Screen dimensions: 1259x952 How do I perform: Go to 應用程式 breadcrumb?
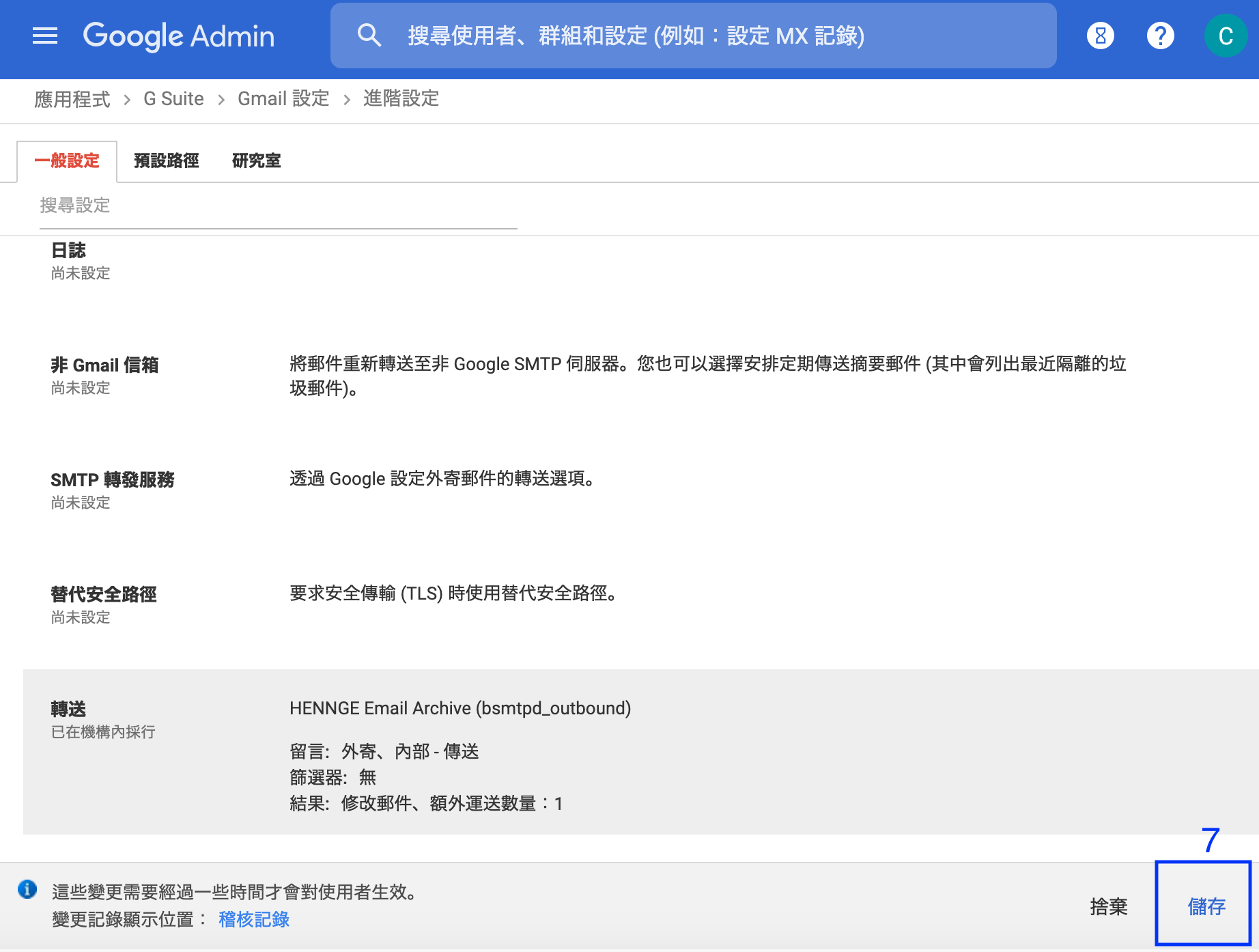point(72,99)
